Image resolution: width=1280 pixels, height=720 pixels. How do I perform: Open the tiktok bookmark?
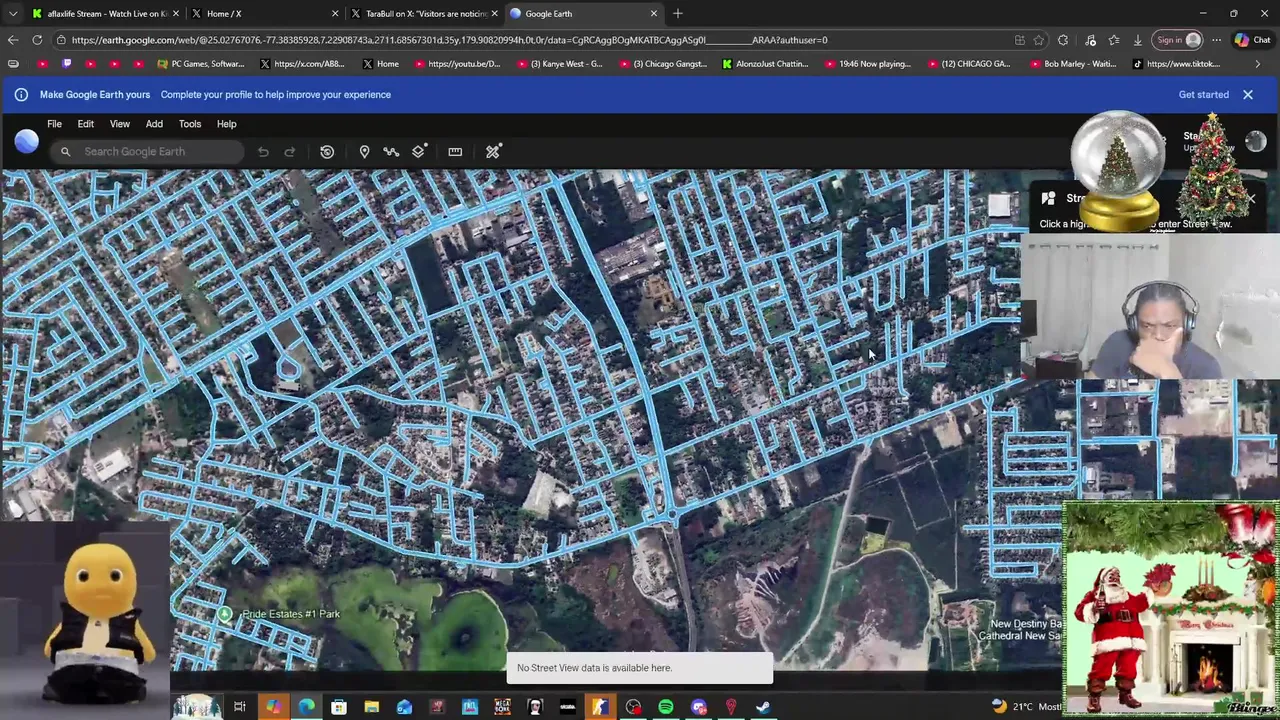(x=1176, y=64)
